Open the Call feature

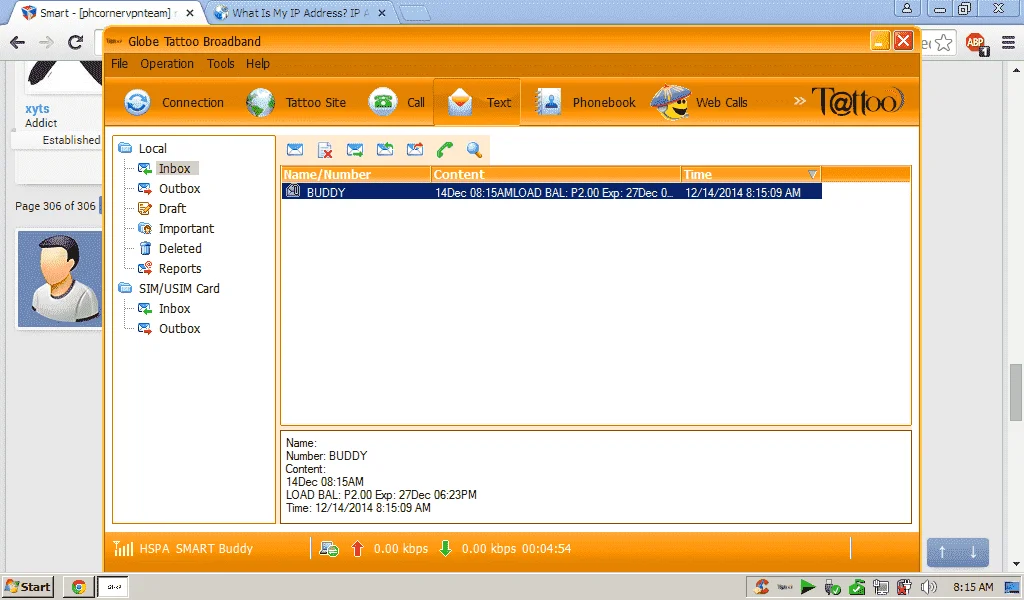pos(396,103)
